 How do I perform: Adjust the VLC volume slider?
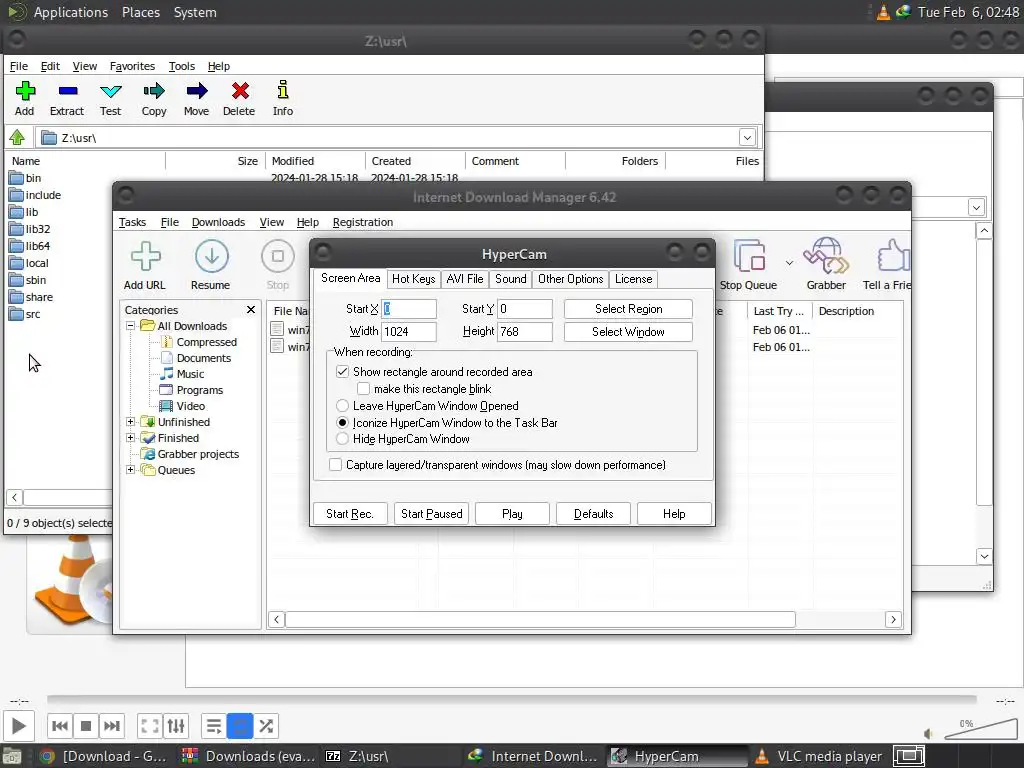tap(981, 729)
